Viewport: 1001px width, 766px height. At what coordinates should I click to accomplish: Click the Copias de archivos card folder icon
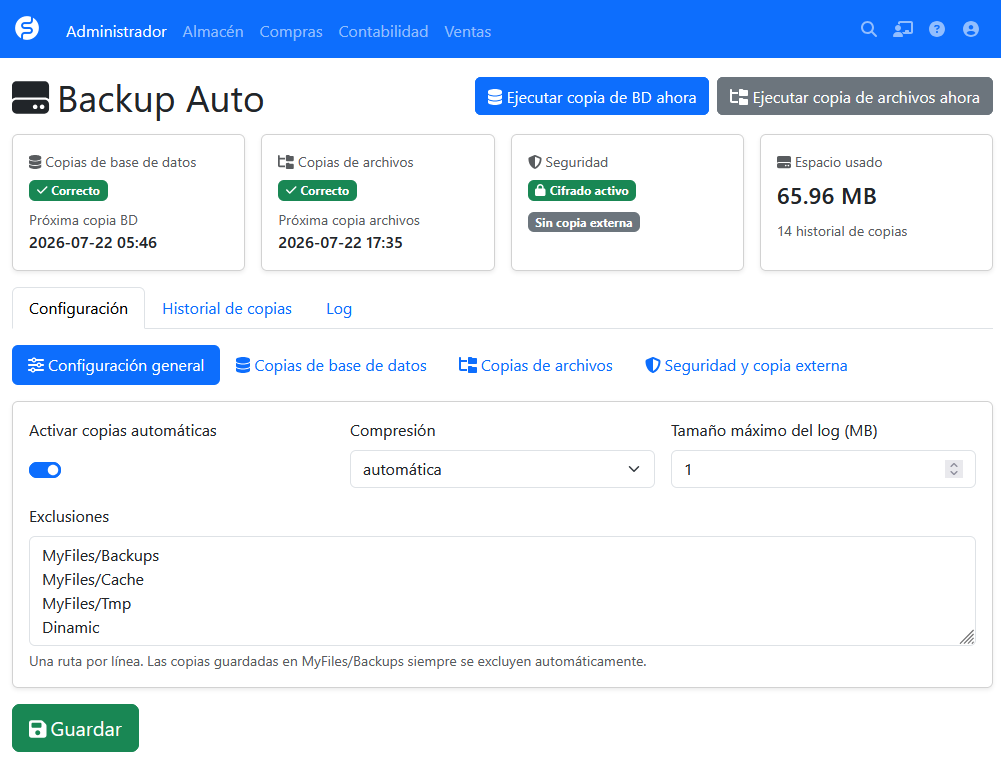(x=286, y=162)
